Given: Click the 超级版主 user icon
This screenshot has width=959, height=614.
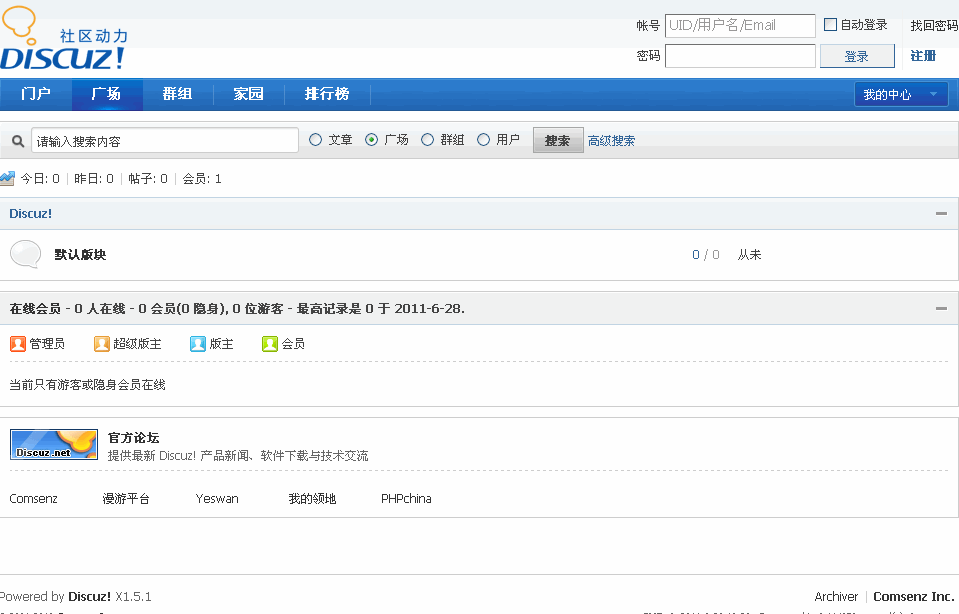Looking at the screenshot, I should coord(102,344).
